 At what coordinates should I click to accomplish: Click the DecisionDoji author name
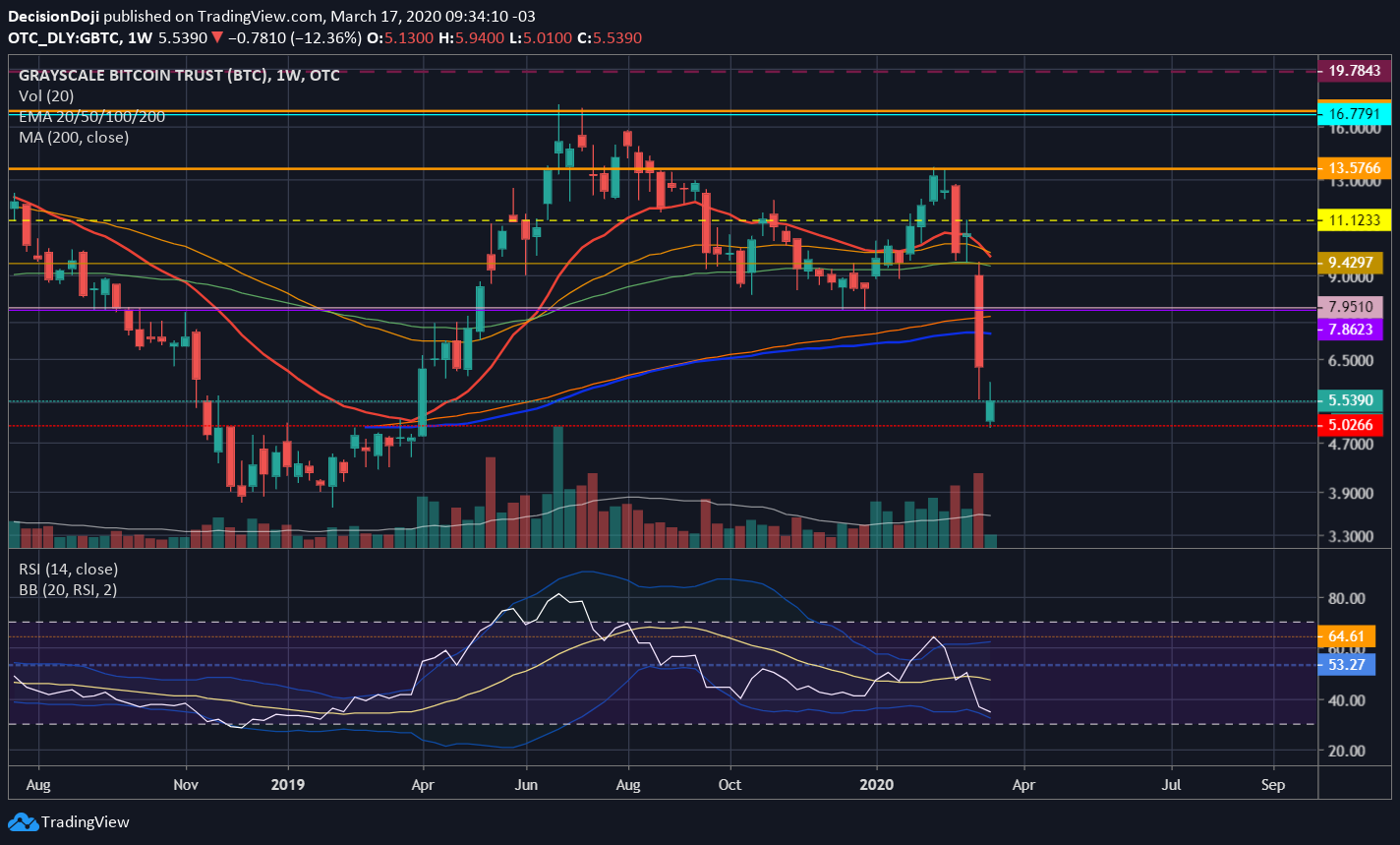[54, 17]
